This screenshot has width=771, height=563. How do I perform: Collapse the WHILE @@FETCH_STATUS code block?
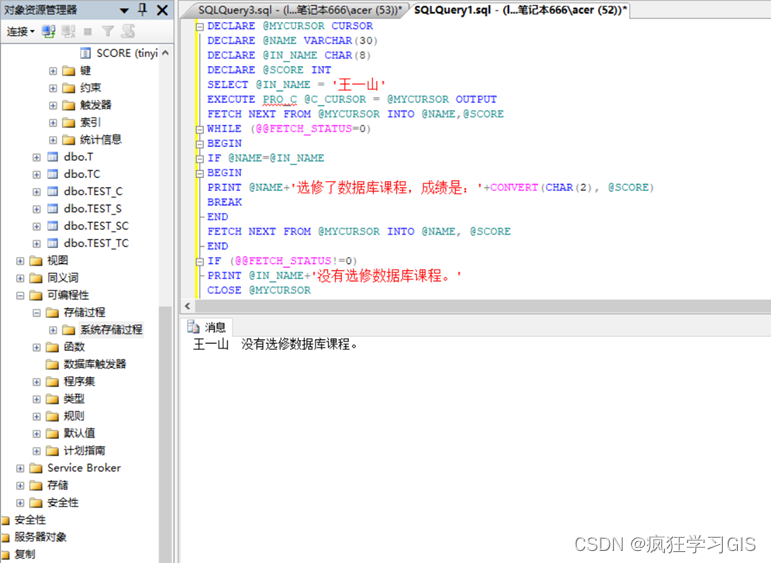click(x=200, y=129)
